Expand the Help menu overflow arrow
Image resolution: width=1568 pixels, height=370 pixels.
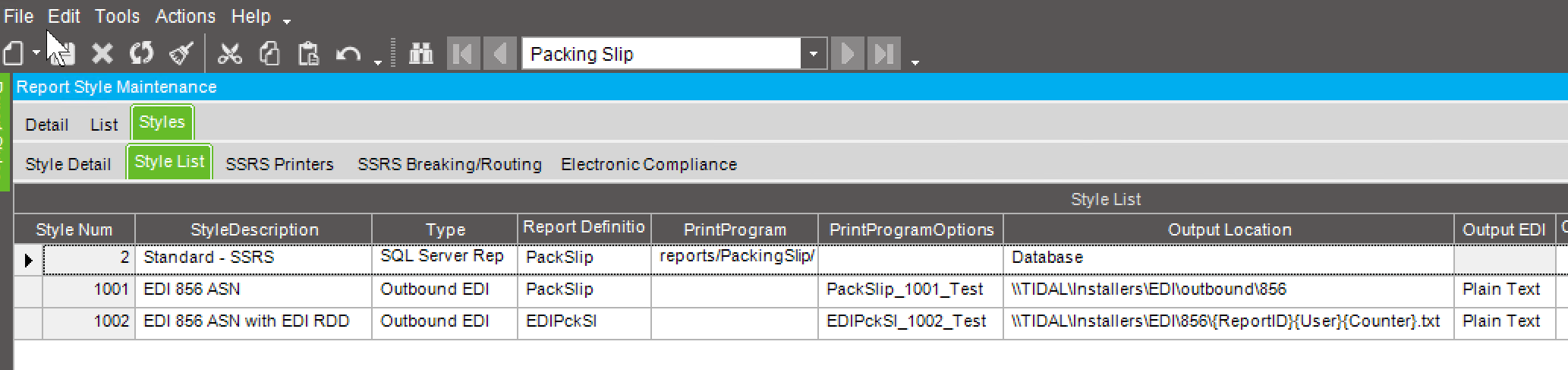287,21
